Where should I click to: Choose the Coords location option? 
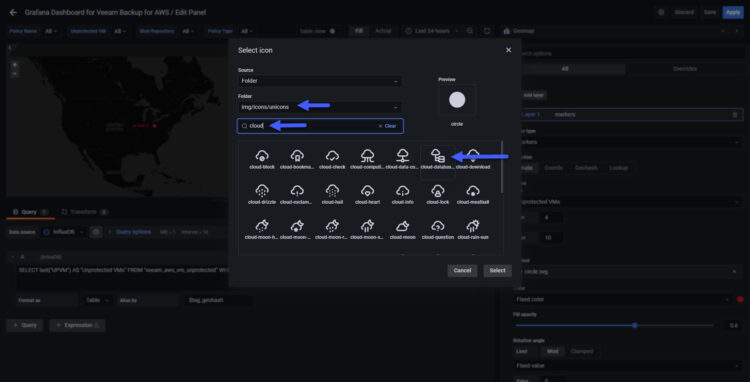(553, 168)
